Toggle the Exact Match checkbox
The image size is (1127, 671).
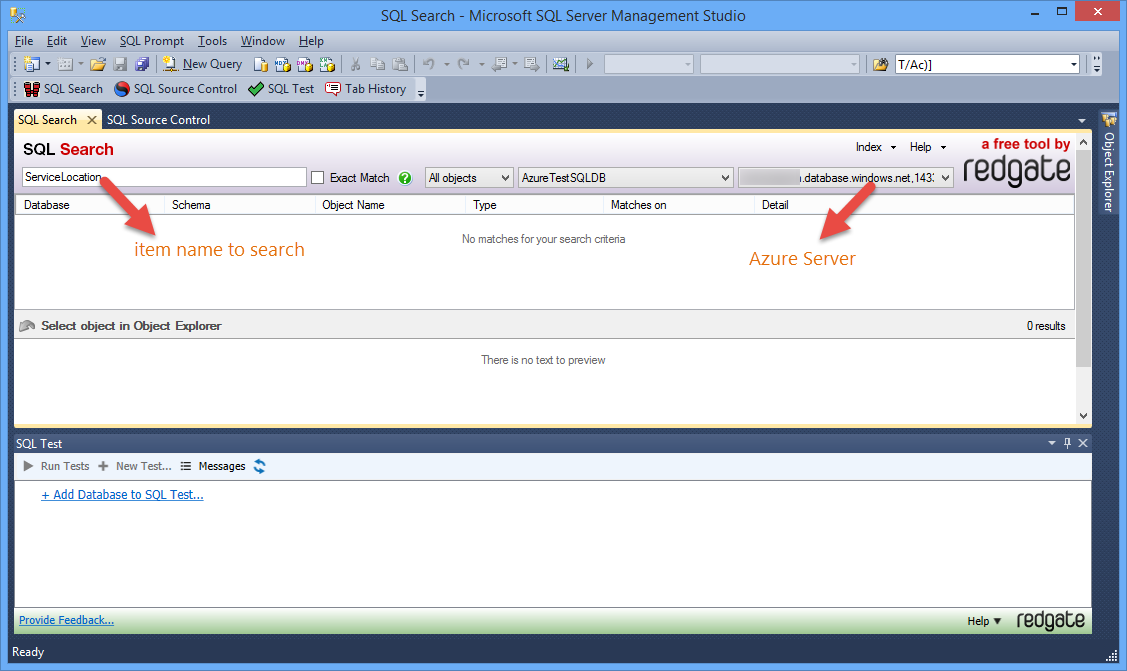pyautogui.click(x=318, y=177)
